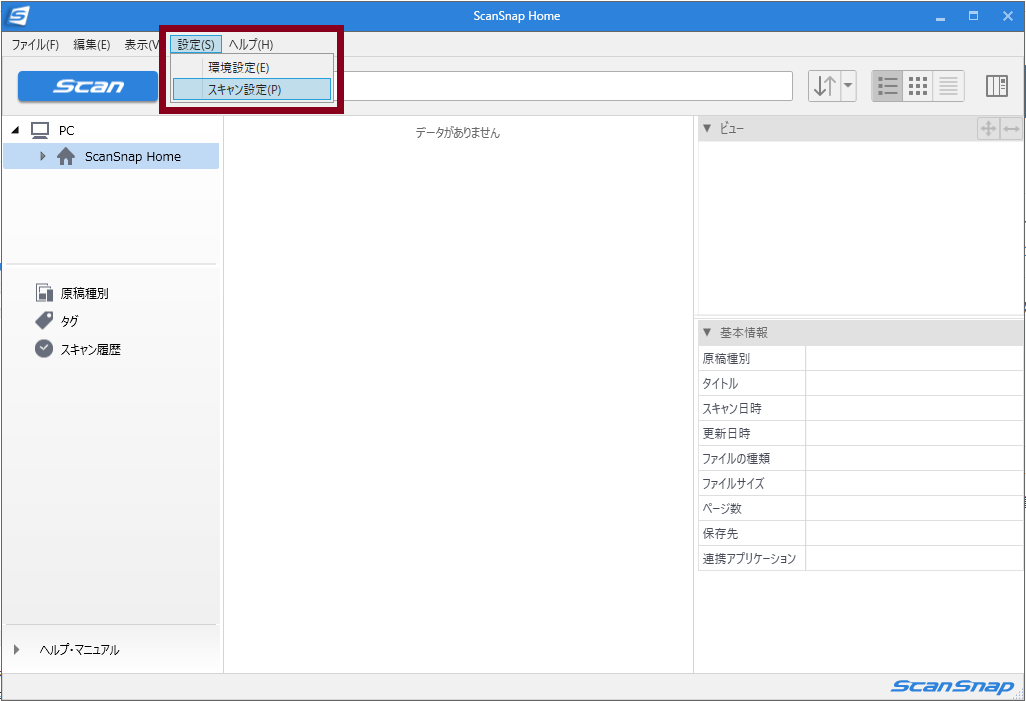Screen dimensions: 1026x701
Task: Switch to the detail lines view
Action: 948,86
